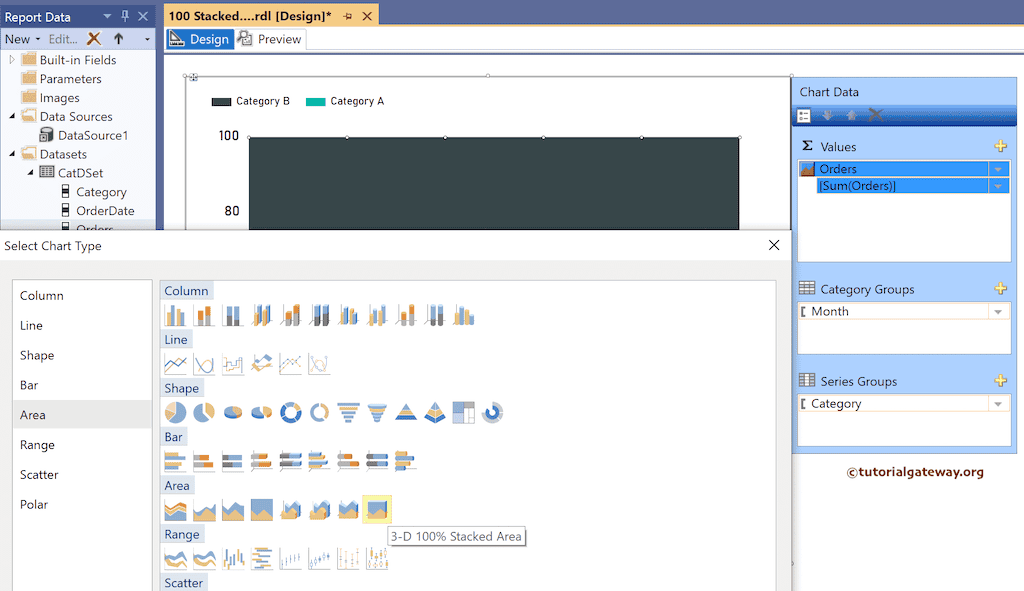Click the Category A legend color swatch
Screen dimensions: 1024x591
click(x=315, y=101)
